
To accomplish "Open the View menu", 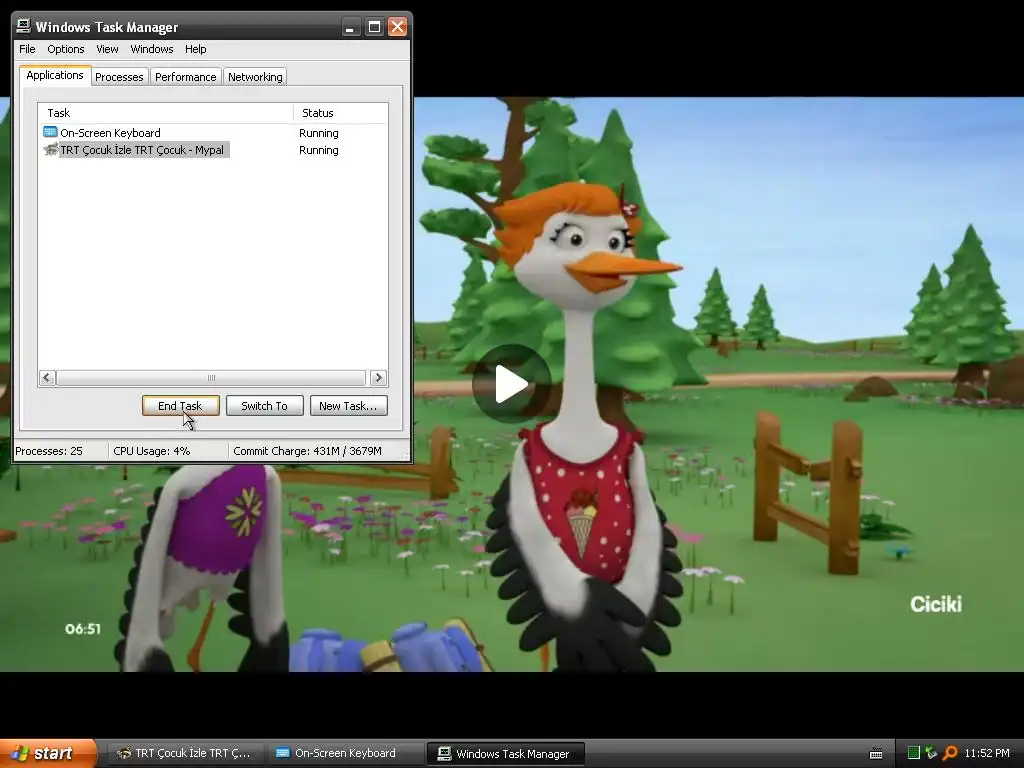I will 107,49.
